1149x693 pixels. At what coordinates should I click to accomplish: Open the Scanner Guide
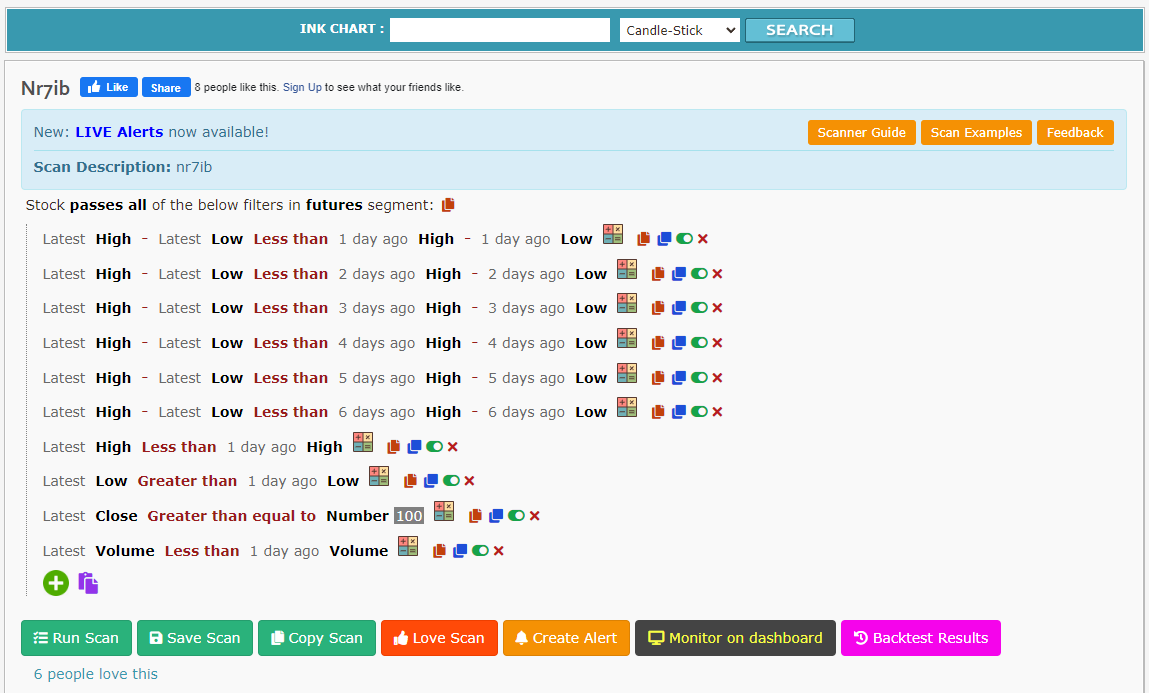pyautogui.click(x=861, y=133)
